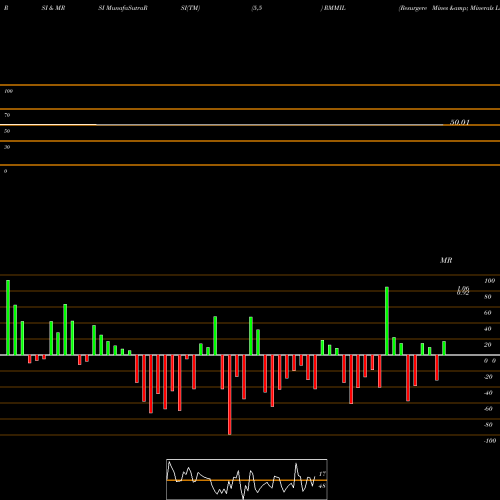The image size is (500, 500).
Task: Click the (5,5 parameter text in header
Action: pyautogui.click(x=257, y=8)
